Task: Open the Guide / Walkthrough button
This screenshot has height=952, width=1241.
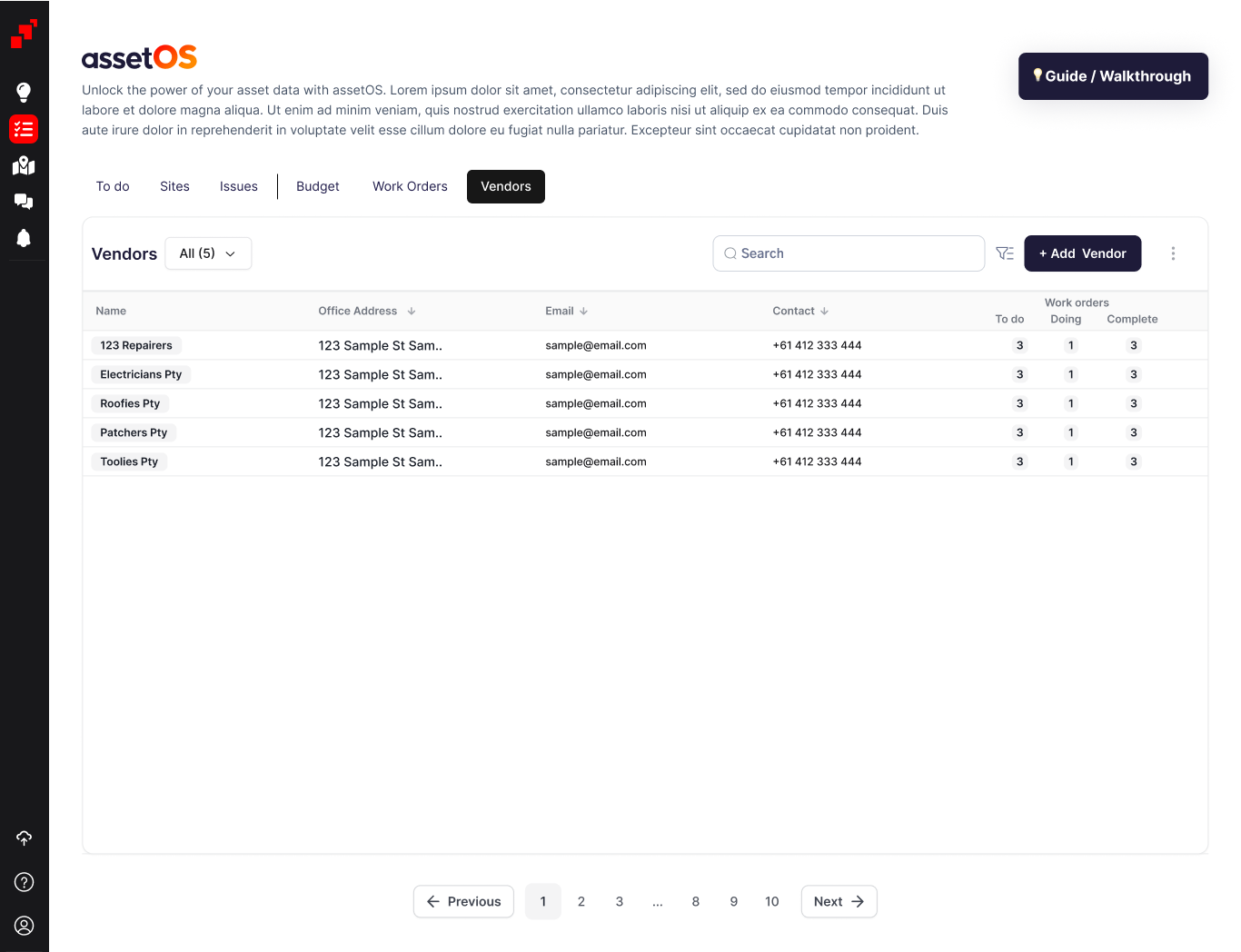Action: [1113, 76]
